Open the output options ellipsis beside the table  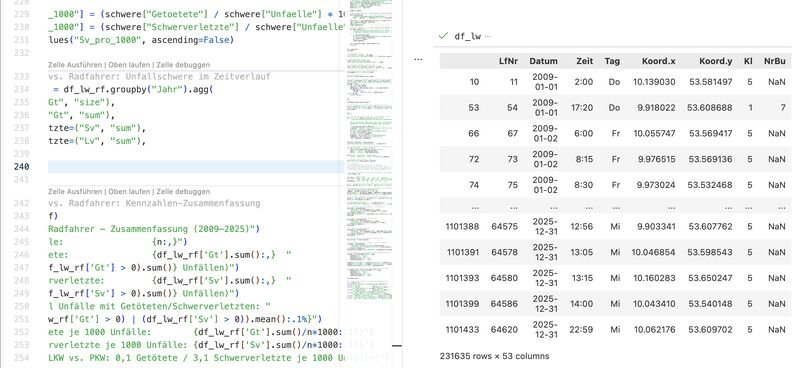point(418,59)
